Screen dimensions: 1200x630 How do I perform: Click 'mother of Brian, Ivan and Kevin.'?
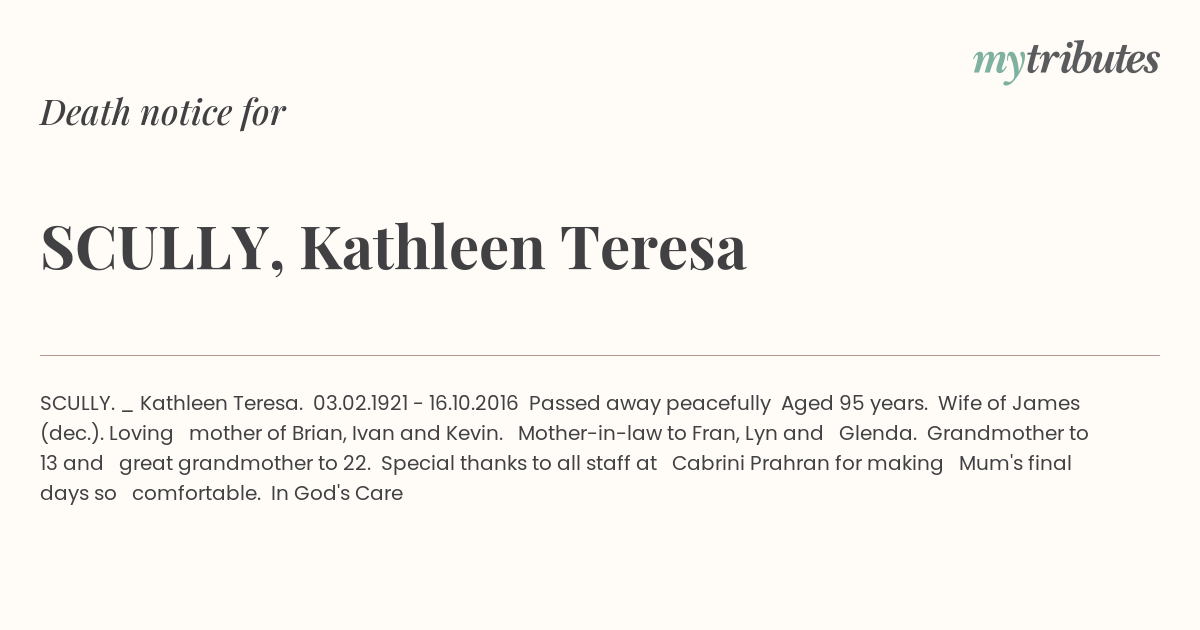pyautogui.click(x=346, y=433)
